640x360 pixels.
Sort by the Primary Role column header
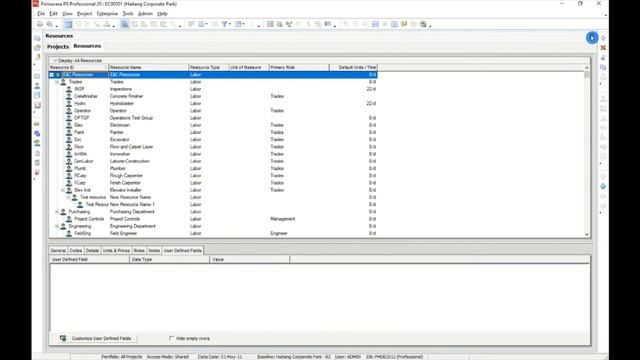299,67
